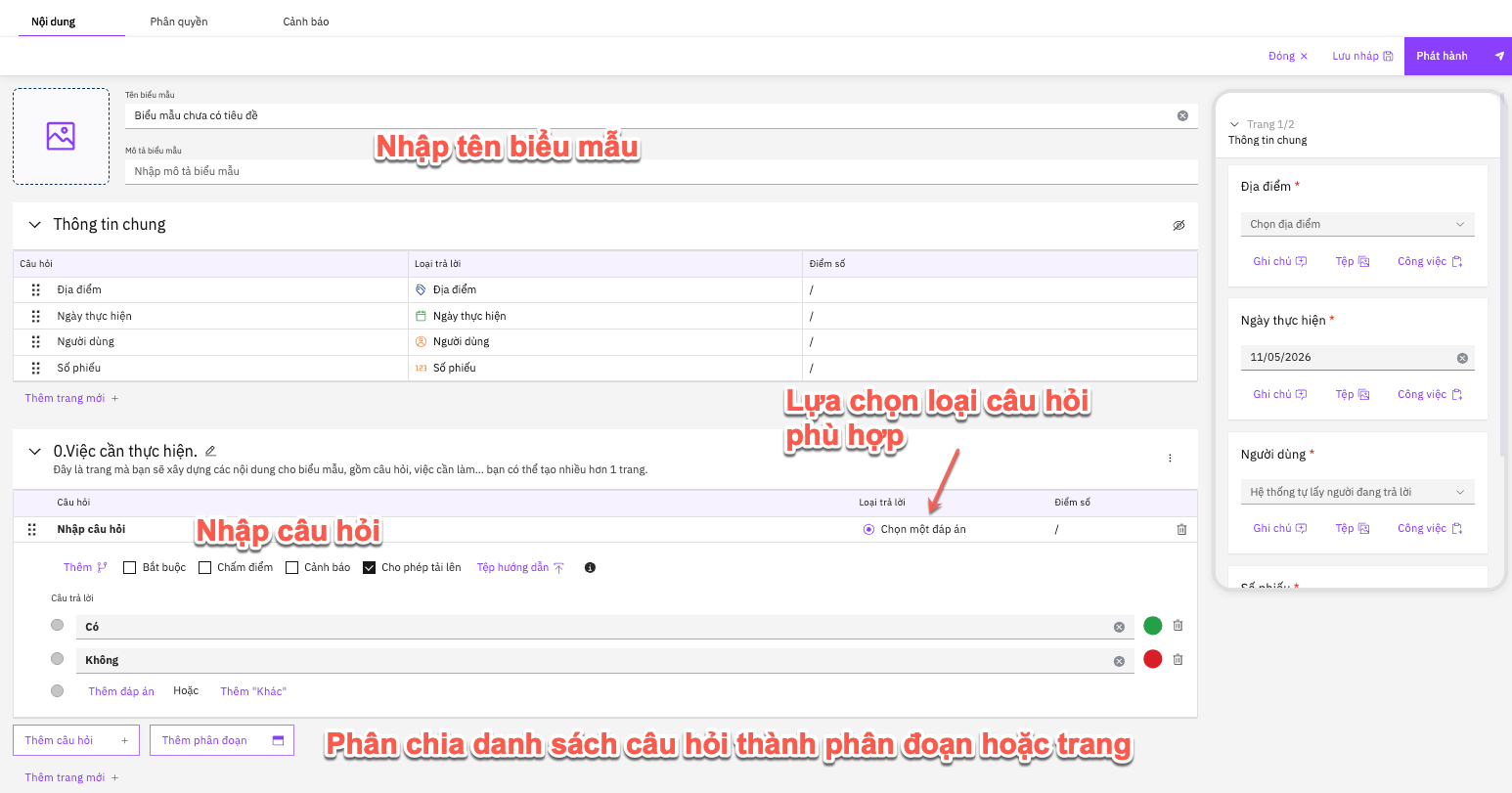Viewport: 1512px width, 793px height.
Task: Delete the Nhập câu hỏi question row
Action: pos(1181,529)
